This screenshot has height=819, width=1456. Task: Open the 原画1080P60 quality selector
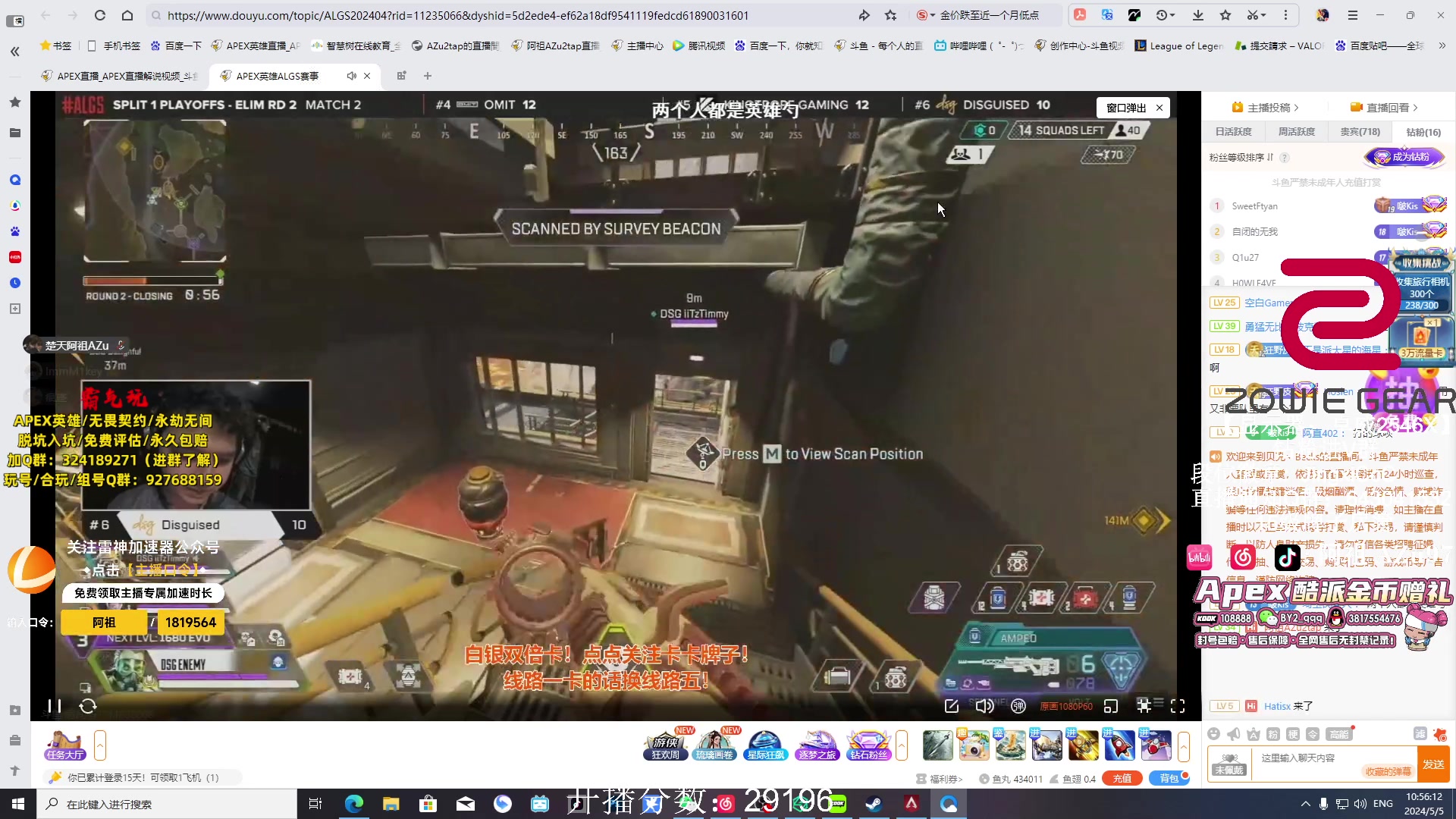(x=1065, y=706)
